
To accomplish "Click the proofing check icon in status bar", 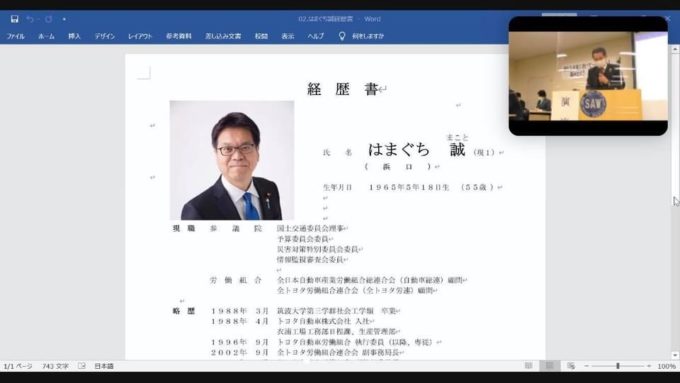I will 82,366.
